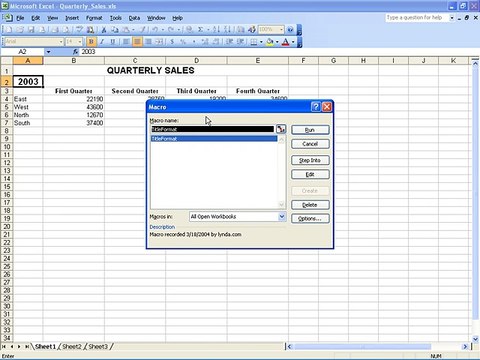This screenshot has width=480, height=360.
Task: Open the 'Macros in' All Open Workbooks dropdown
Action: 282,217
